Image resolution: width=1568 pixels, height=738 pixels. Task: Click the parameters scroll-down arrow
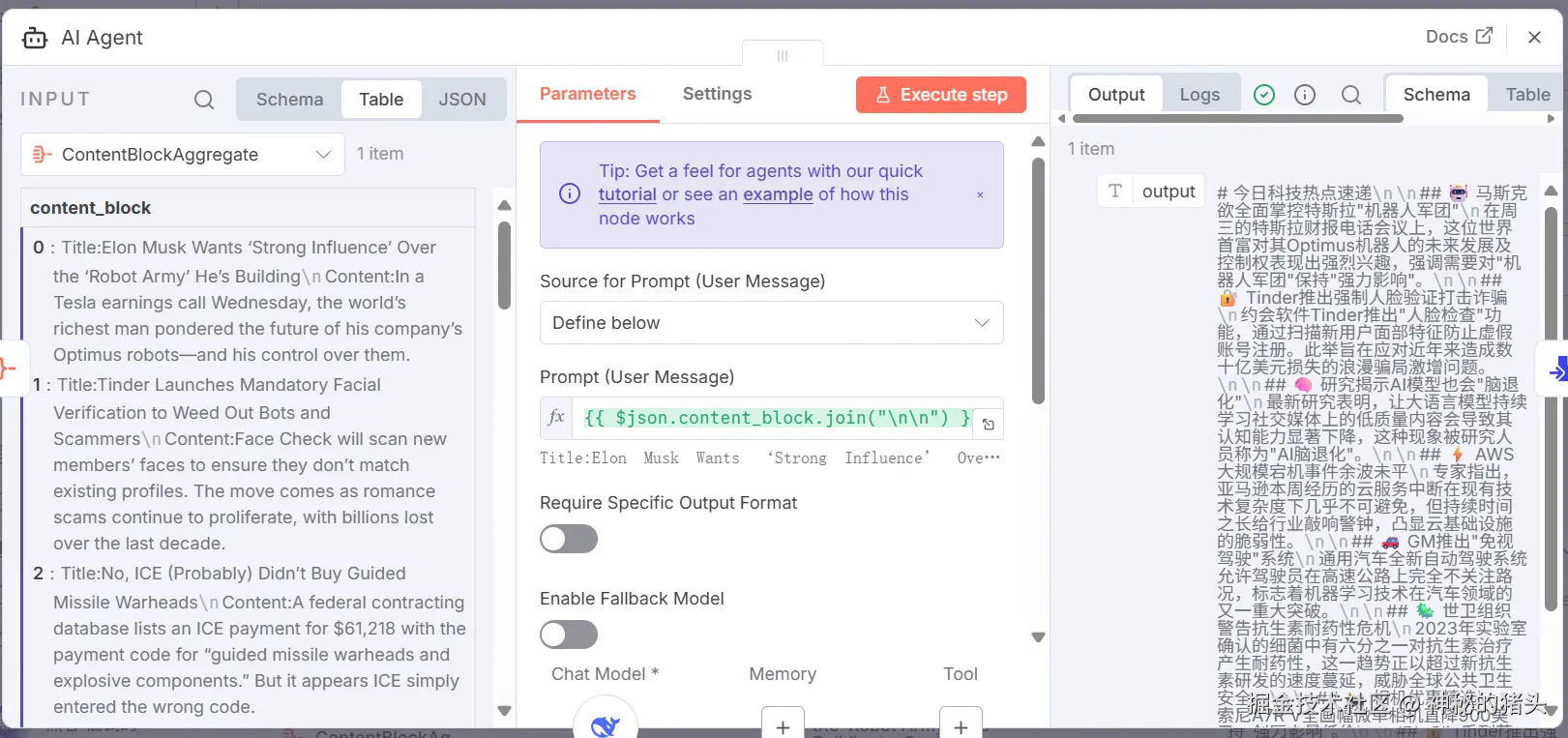pos(1039,637)
